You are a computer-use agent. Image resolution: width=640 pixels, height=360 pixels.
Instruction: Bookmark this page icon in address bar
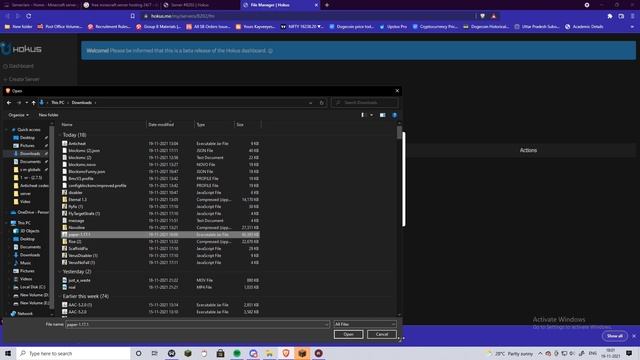[133, 16]
